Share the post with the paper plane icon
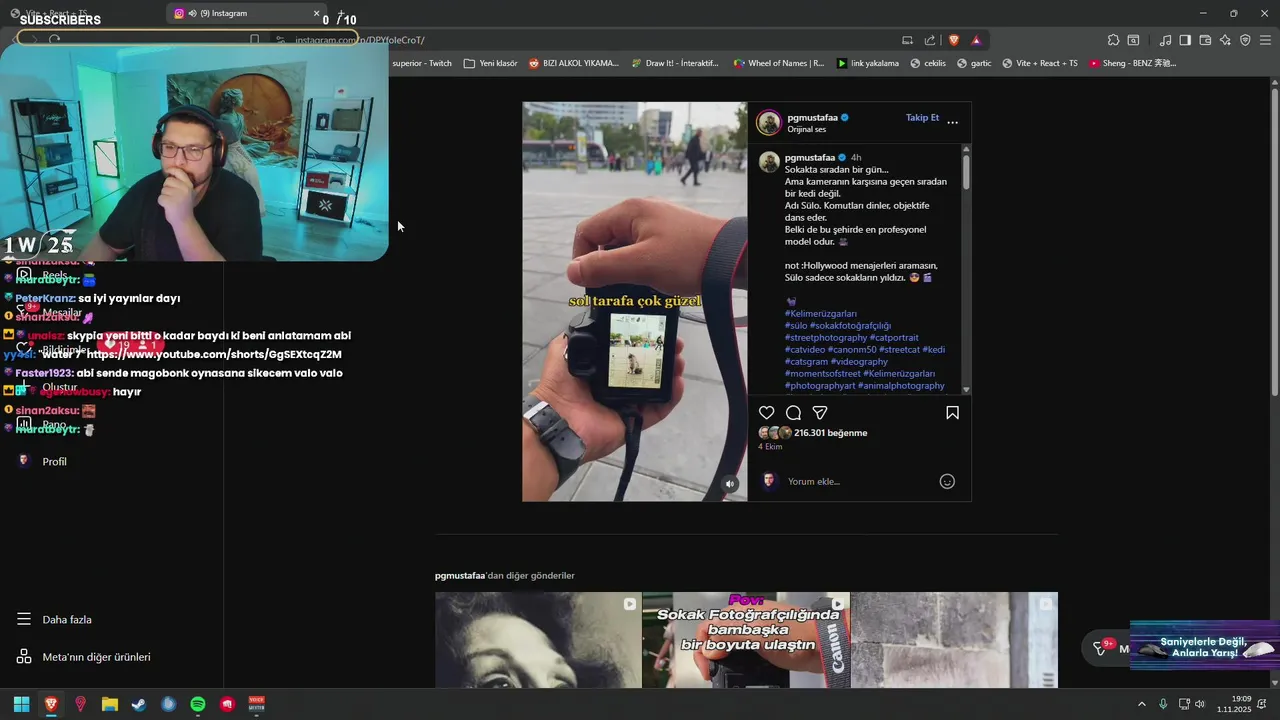Screen dimensions: 1280x720 [820, 413]
